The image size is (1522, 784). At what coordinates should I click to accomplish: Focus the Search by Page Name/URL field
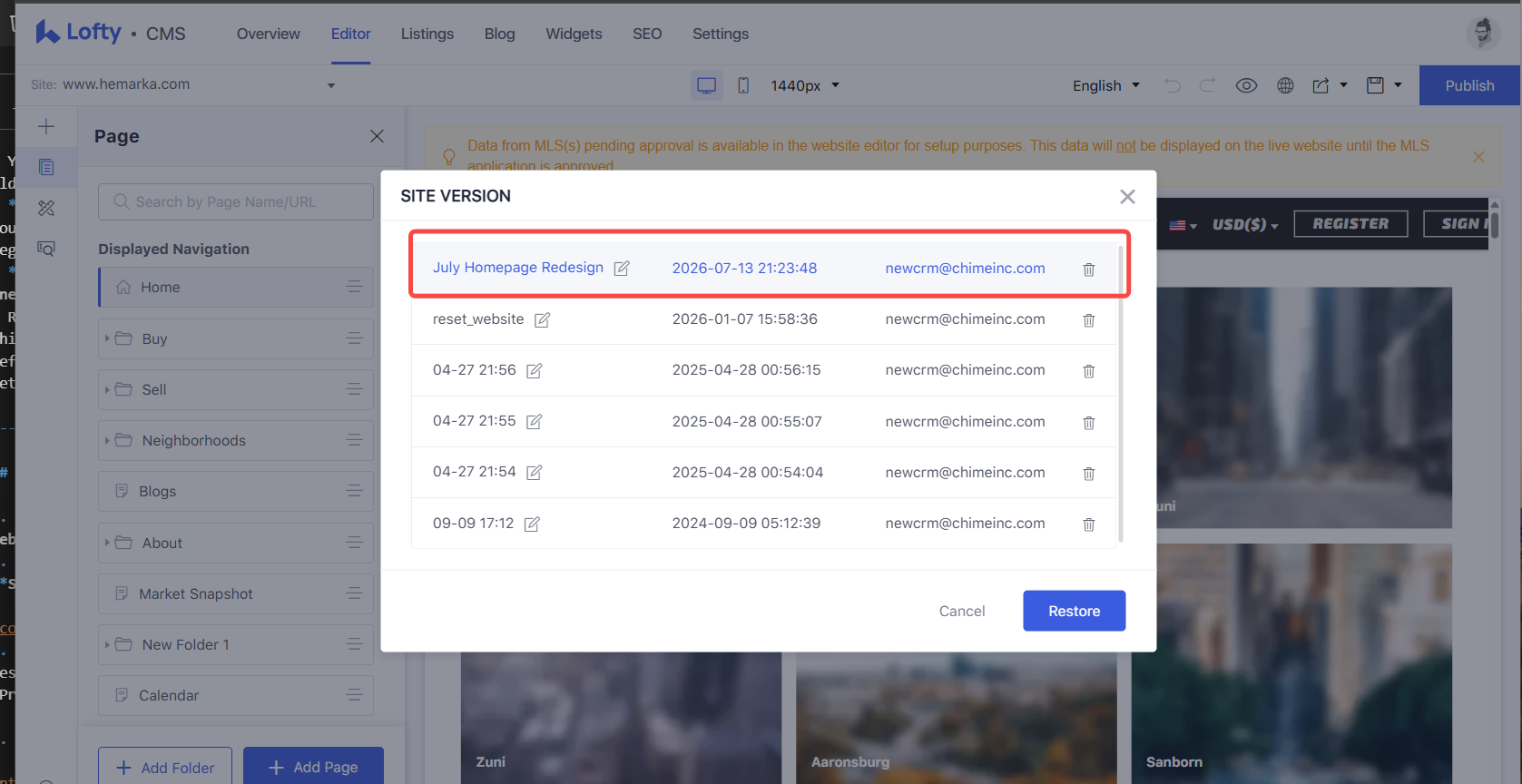pos(236,201)
